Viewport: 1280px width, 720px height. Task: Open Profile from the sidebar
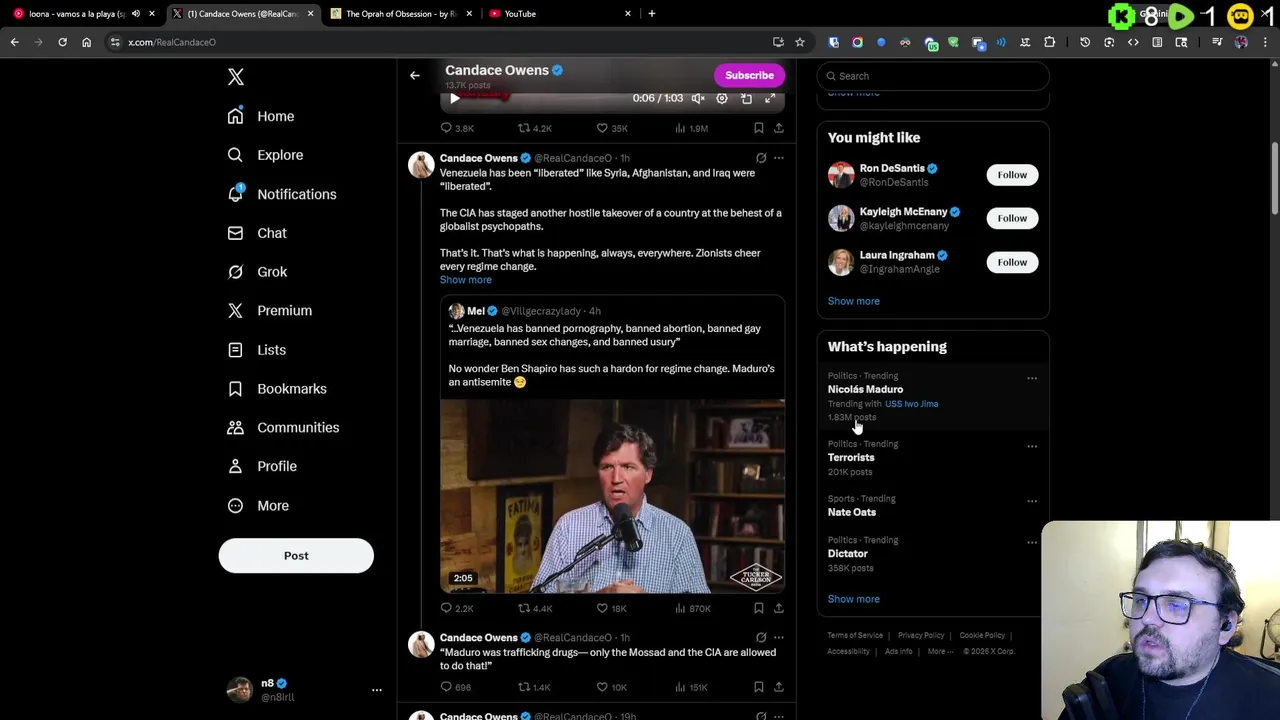click(x=262, y=466)
